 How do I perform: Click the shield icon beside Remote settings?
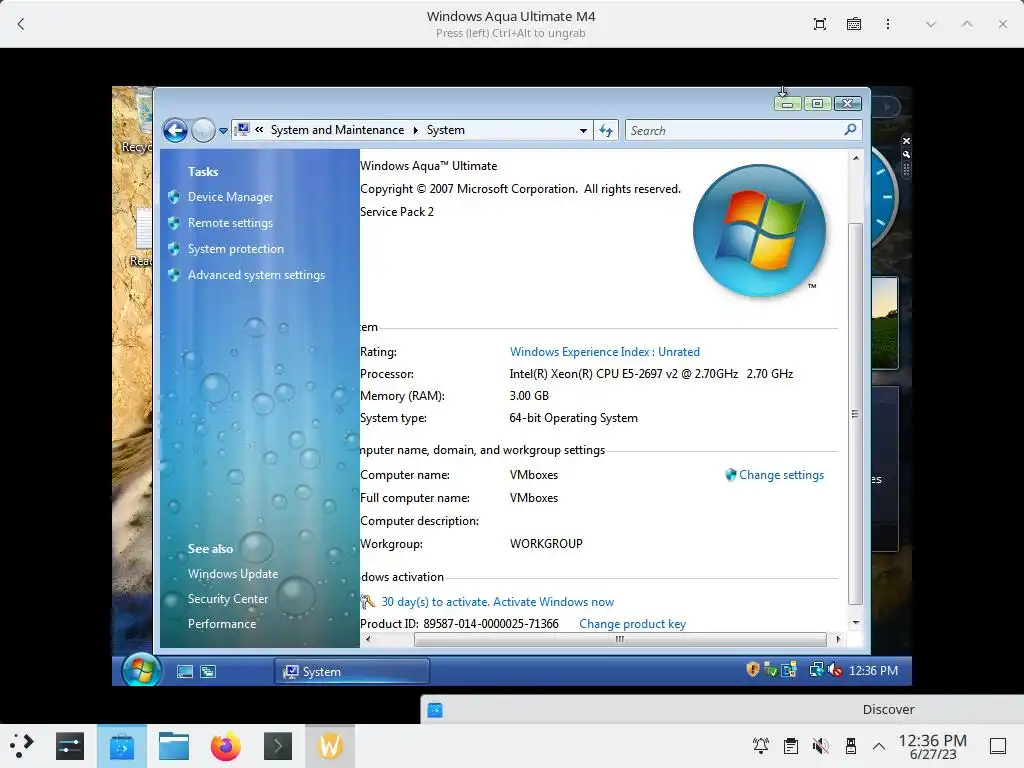point(174,223)
